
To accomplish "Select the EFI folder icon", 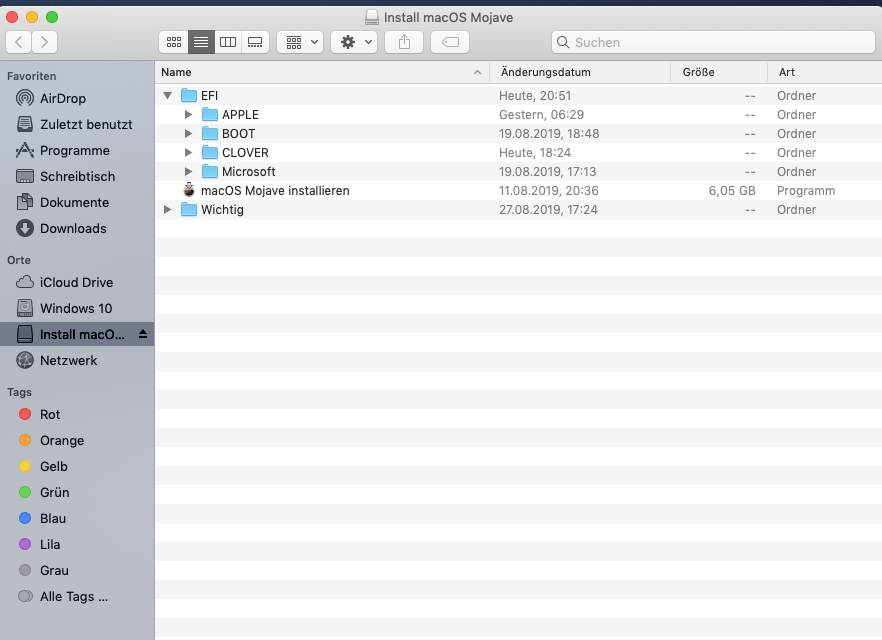I will tap(189, 96).
